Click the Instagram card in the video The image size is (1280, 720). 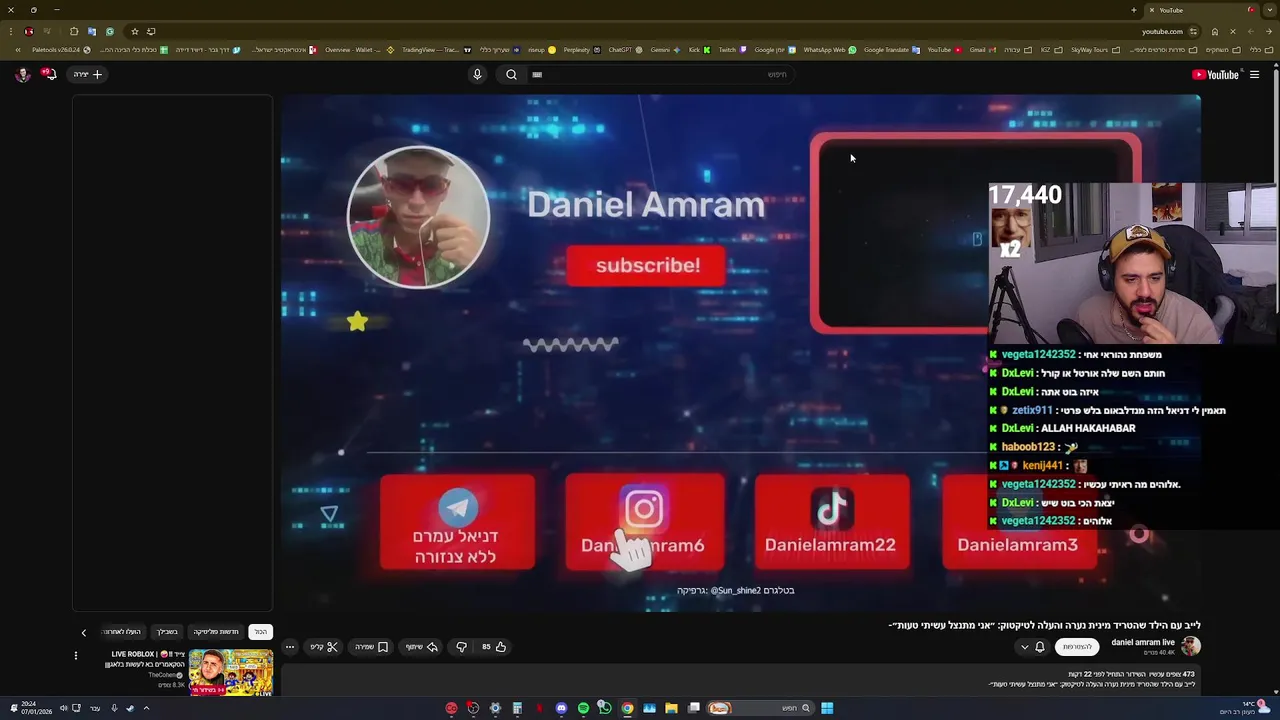coord(645,522)
